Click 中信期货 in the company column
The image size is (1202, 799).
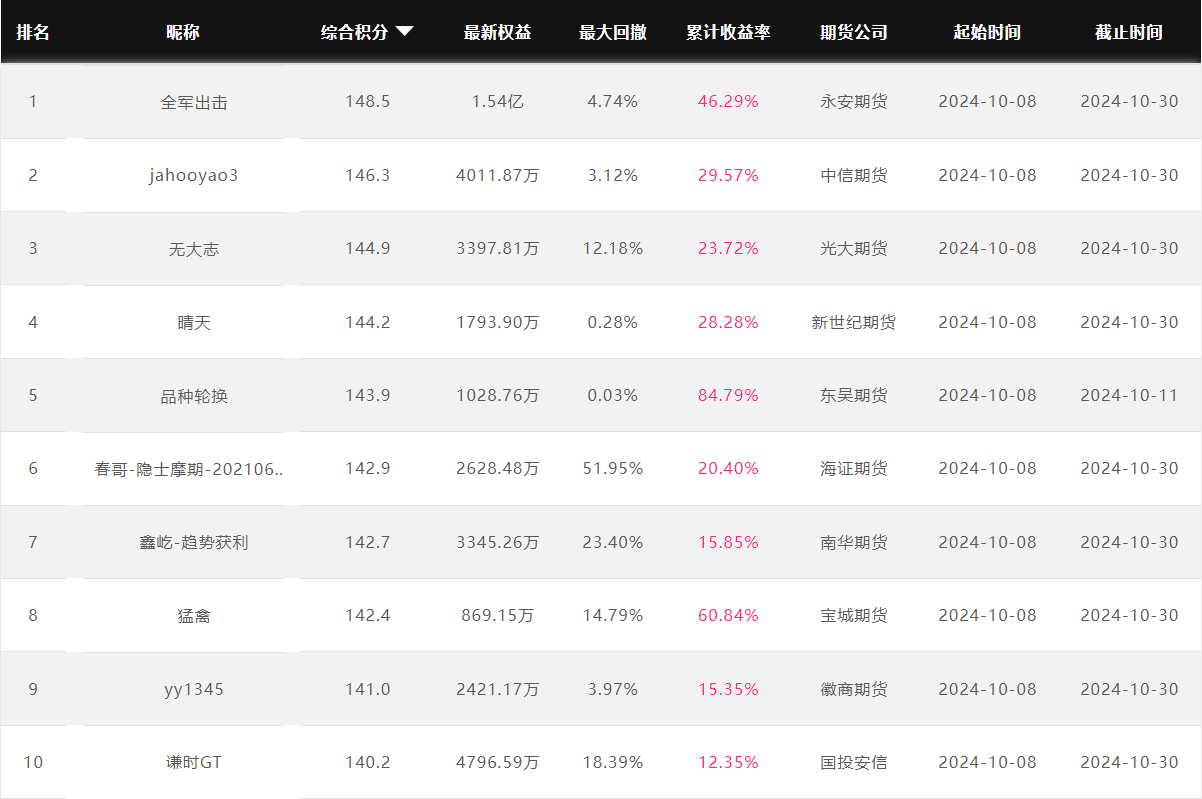click(853, 175)
